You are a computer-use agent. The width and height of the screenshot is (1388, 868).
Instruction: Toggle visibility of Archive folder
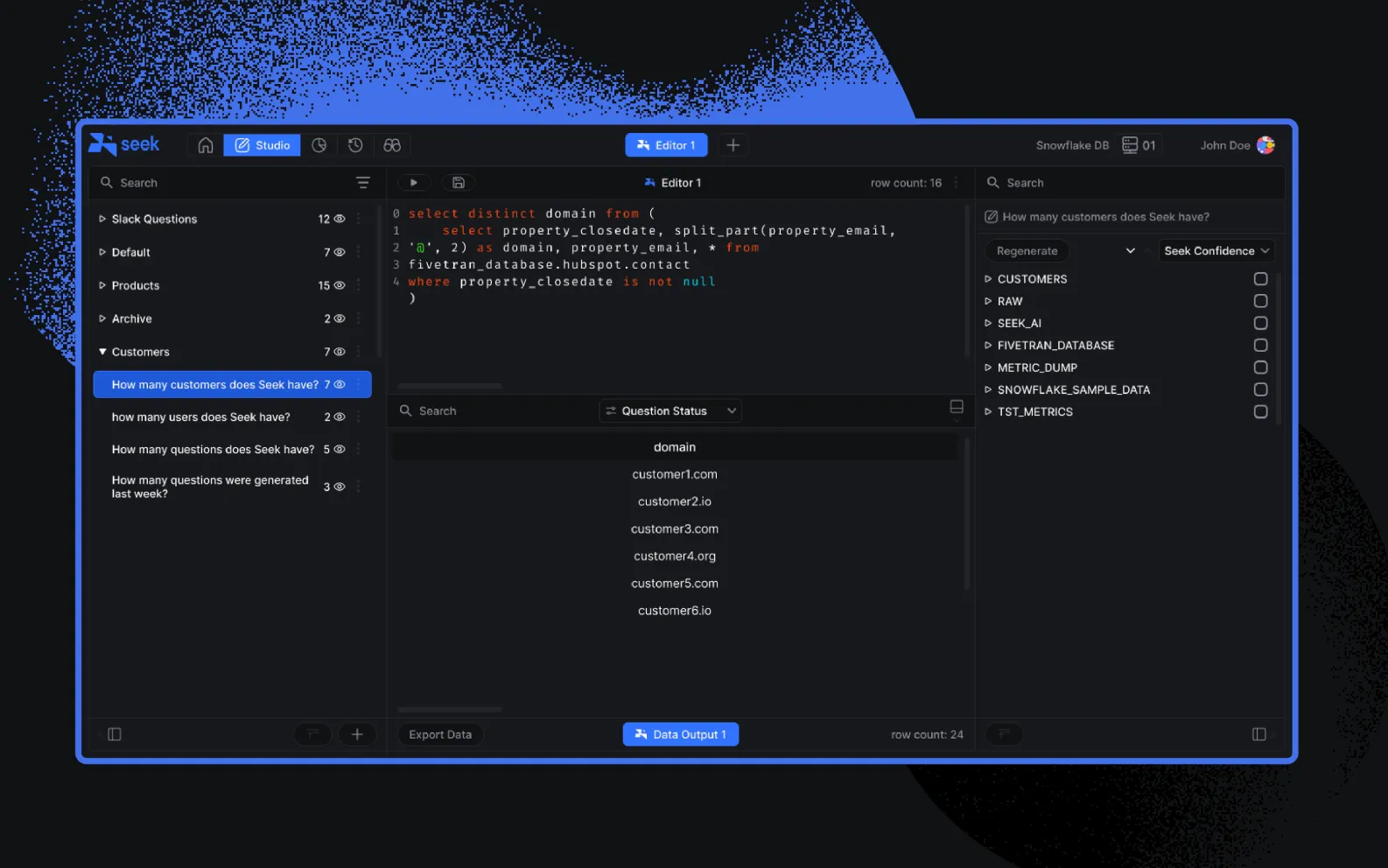tap(340, 318)
